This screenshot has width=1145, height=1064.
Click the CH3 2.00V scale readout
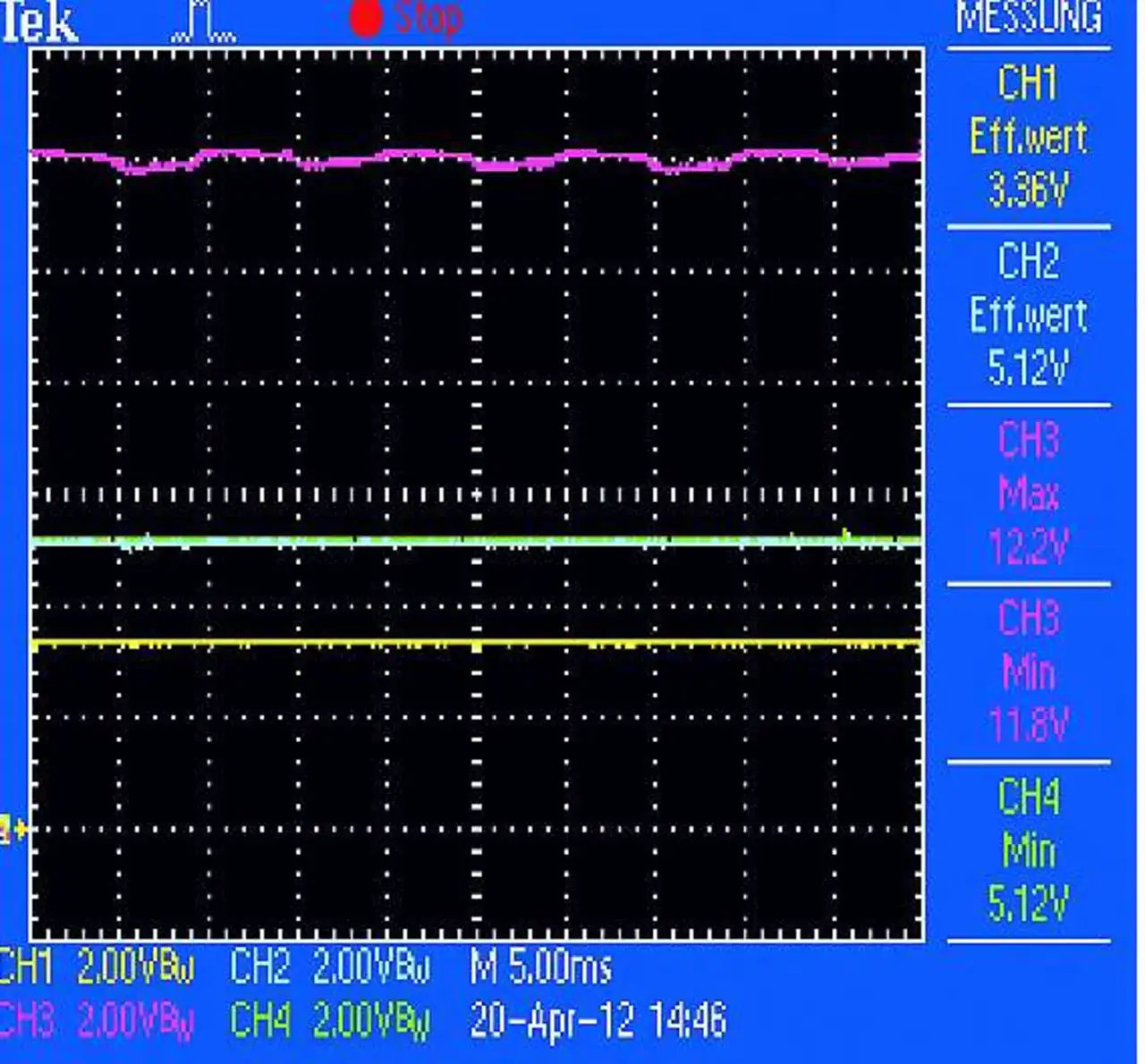tap(97, 1020)
